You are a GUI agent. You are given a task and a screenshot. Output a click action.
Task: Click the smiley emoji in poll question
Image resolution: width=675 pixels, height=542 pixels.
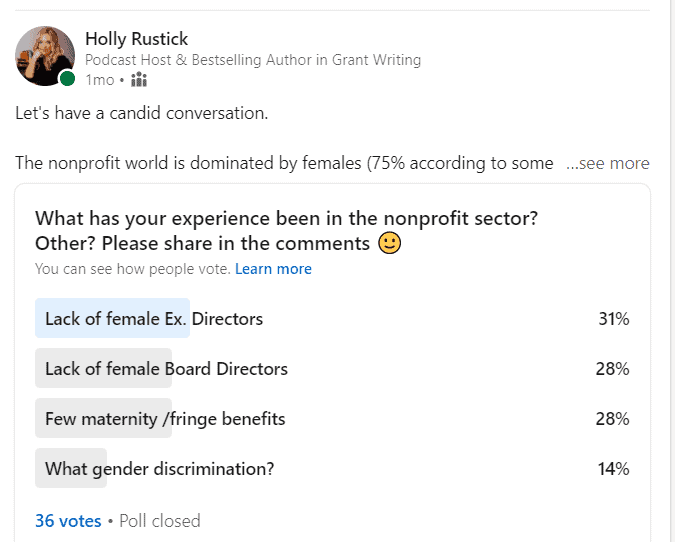pos(390,243)
